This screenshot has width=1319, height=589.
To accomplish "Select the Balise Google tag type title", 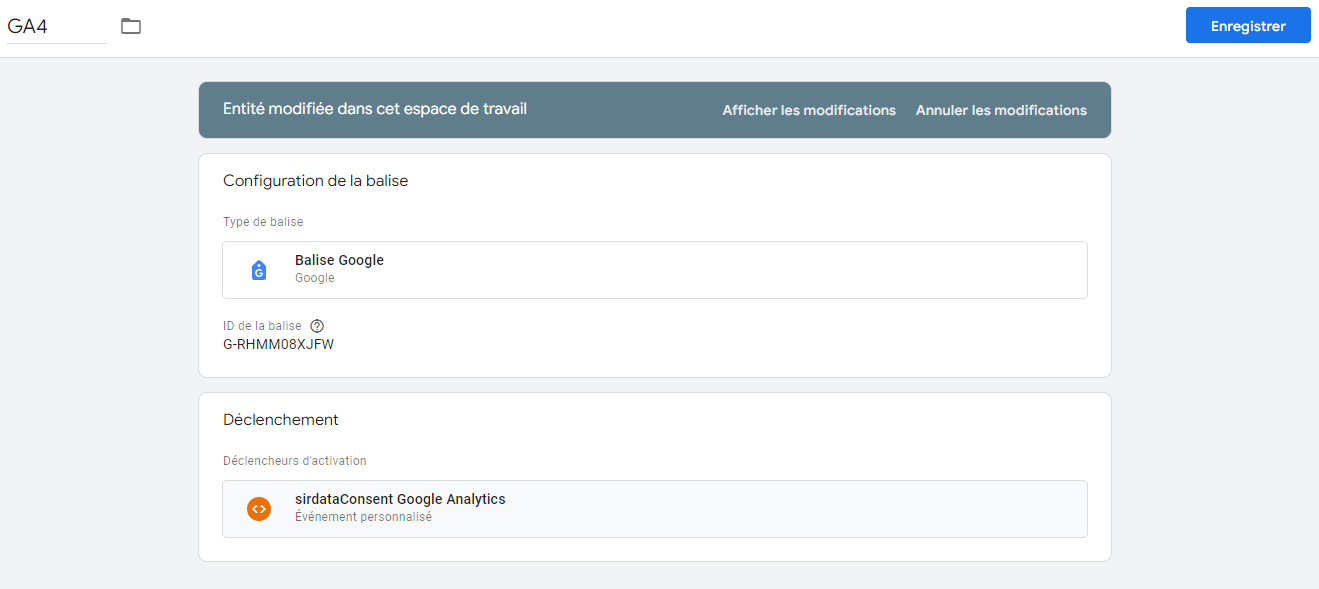I will tap(339, 260).
